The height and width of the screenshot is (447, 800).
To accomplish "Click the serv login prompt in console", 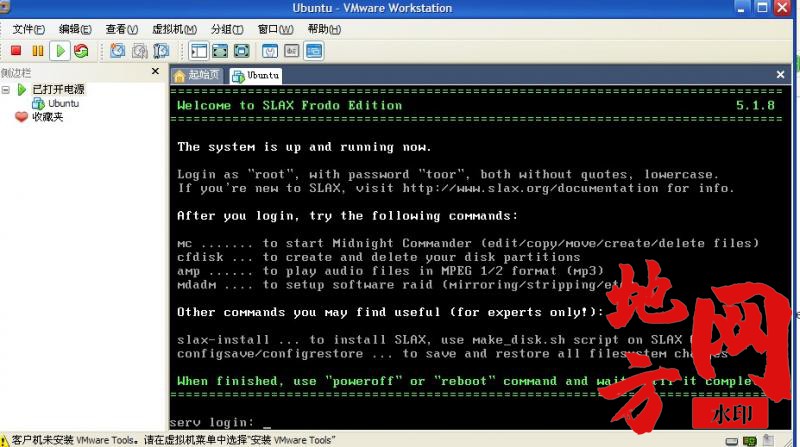I will click(x=211, y=423).
